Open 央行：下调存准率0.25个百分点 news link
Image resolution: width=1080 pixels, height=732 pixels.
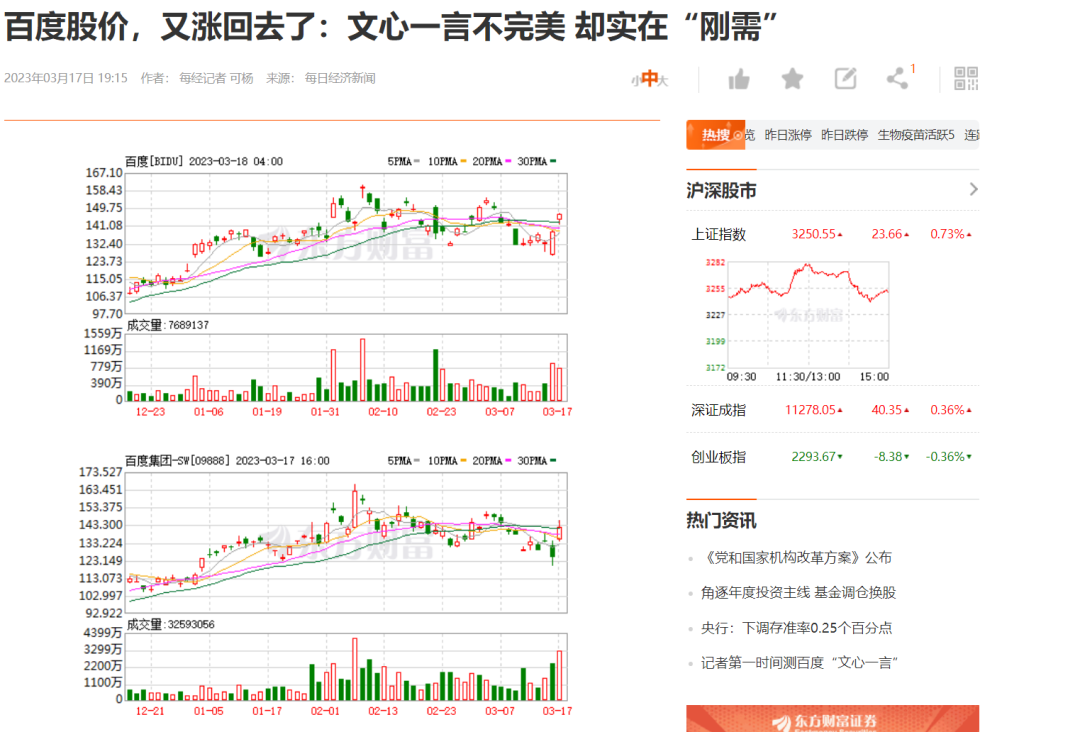pos(796,628)
